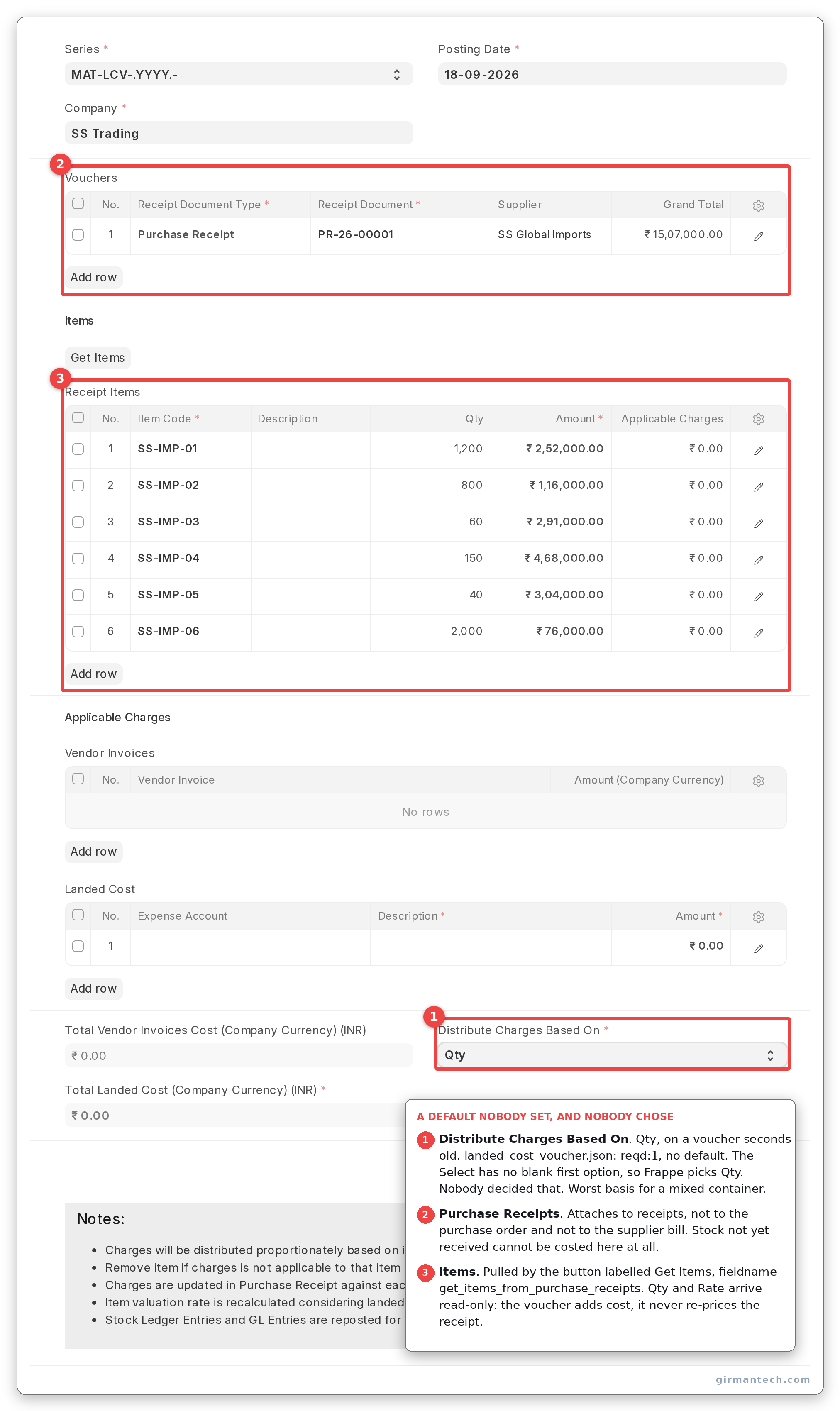Click Add row under Vendor Invoices
Image resolution: width=840 pixels, height=1411 pixels.
93,851
